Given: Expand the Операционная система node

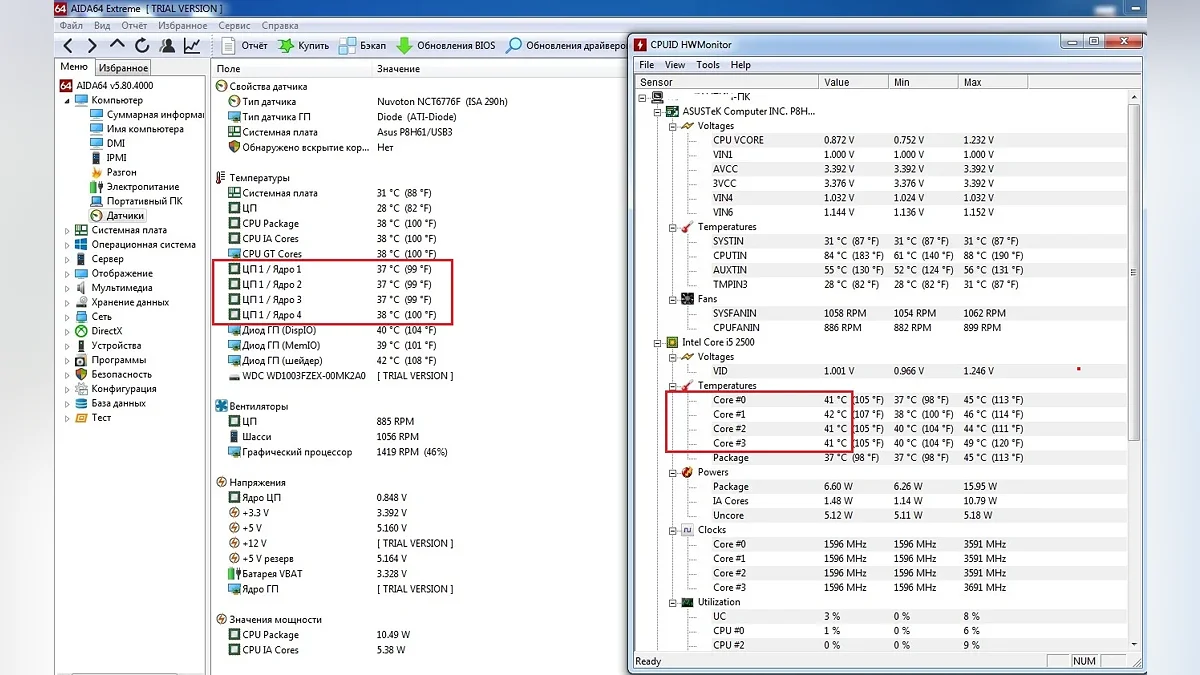Looking at the screenshot, I should coord(68,245).
